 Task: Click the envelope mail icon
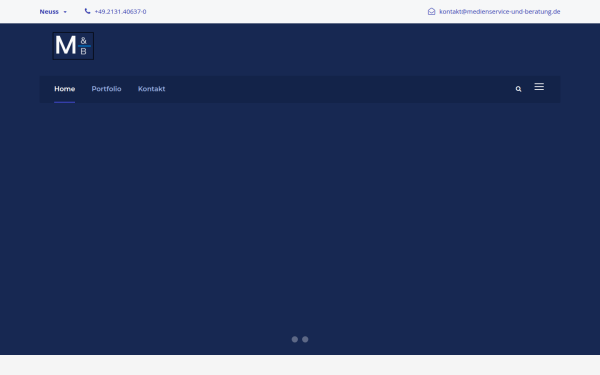(431, 11)
